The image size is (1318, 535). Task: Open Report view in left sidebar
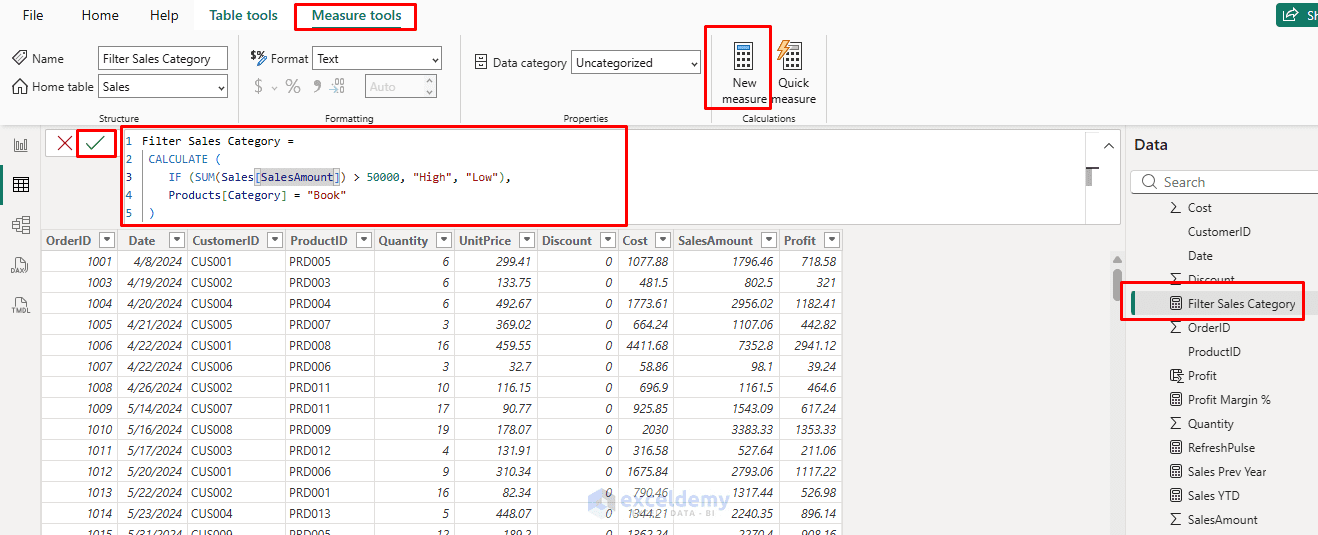21,145
